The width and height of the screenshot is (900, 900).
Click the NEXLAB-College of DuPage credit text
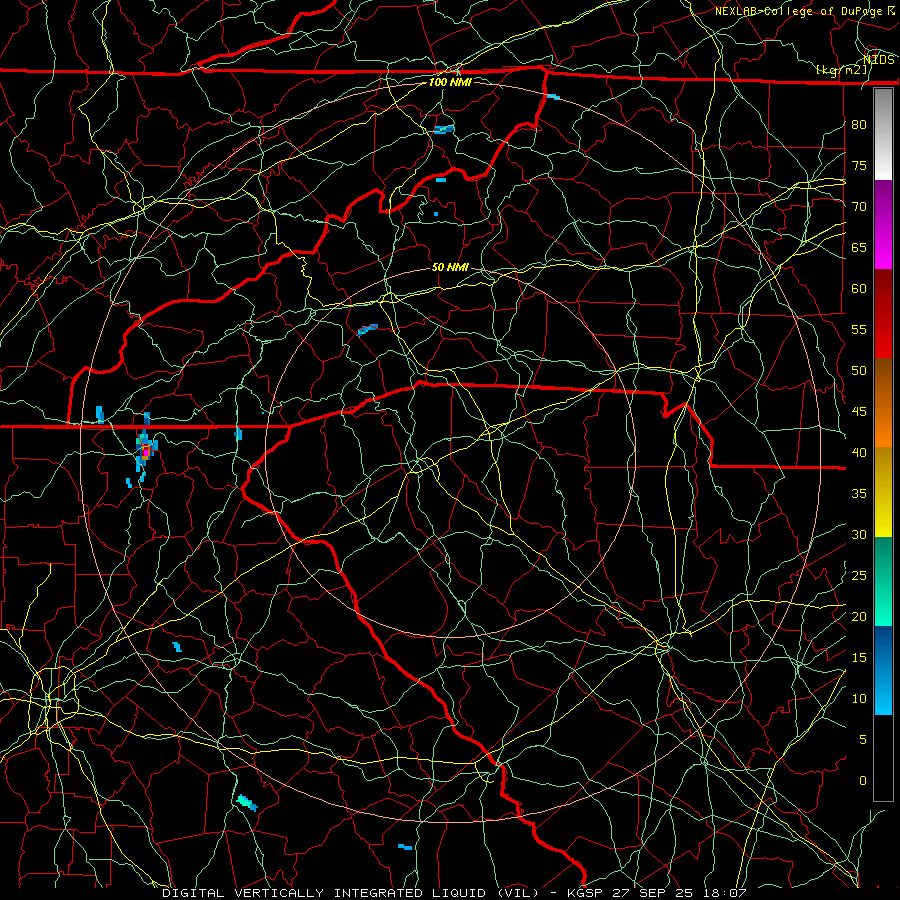pos(804,11)
